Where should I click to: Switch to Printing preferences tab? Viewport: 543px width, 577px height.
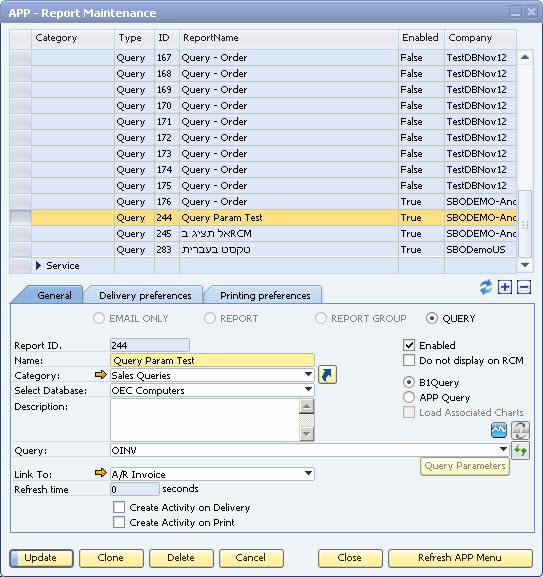tap(265, 295)
